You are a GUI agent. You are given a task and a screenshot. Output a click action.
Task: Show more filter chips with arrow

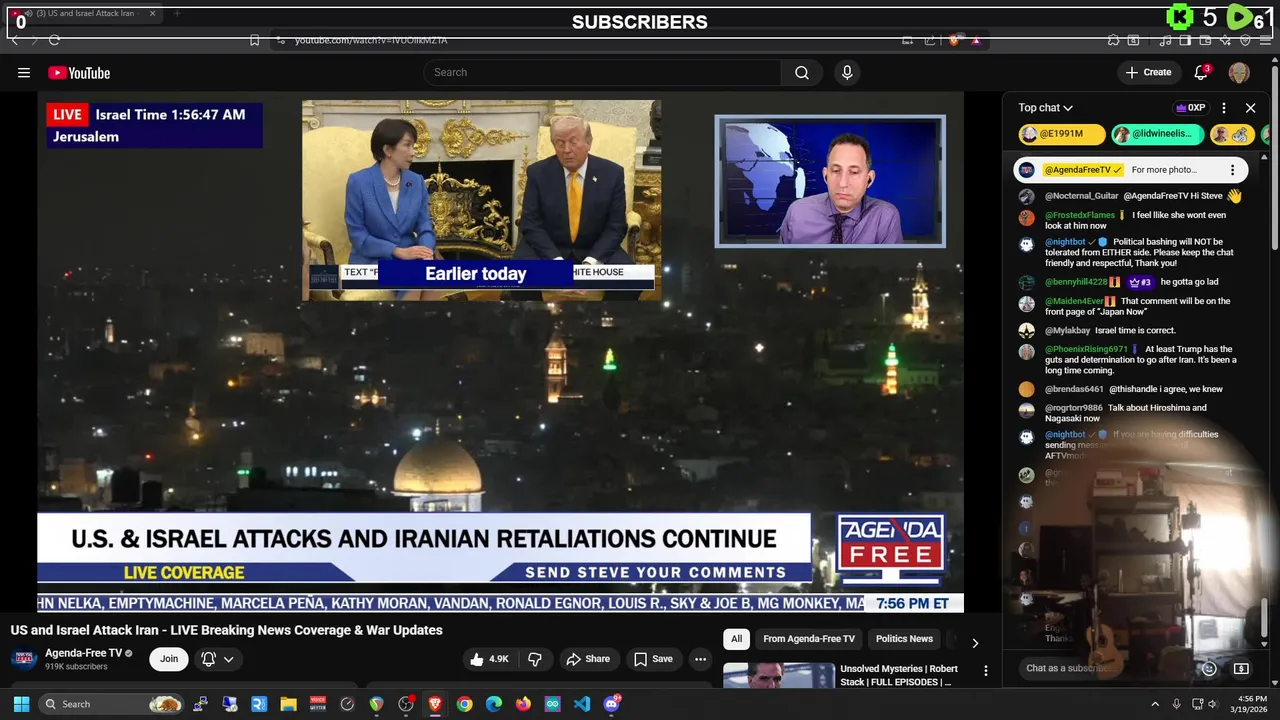click(975, 643)
